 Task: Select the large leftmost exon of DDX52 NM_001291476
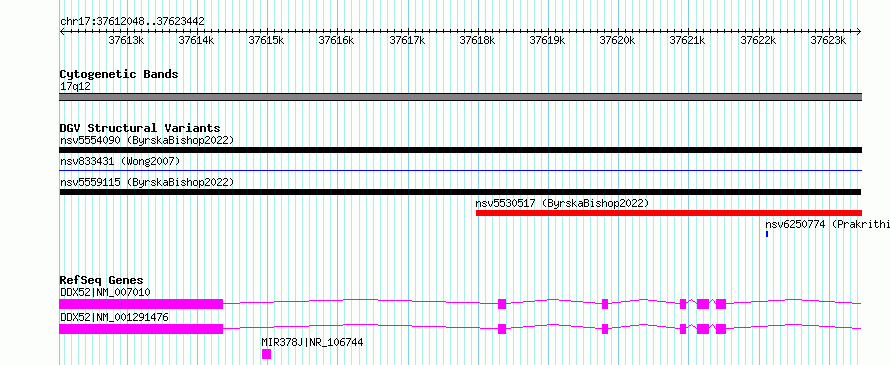coord(141,329)
